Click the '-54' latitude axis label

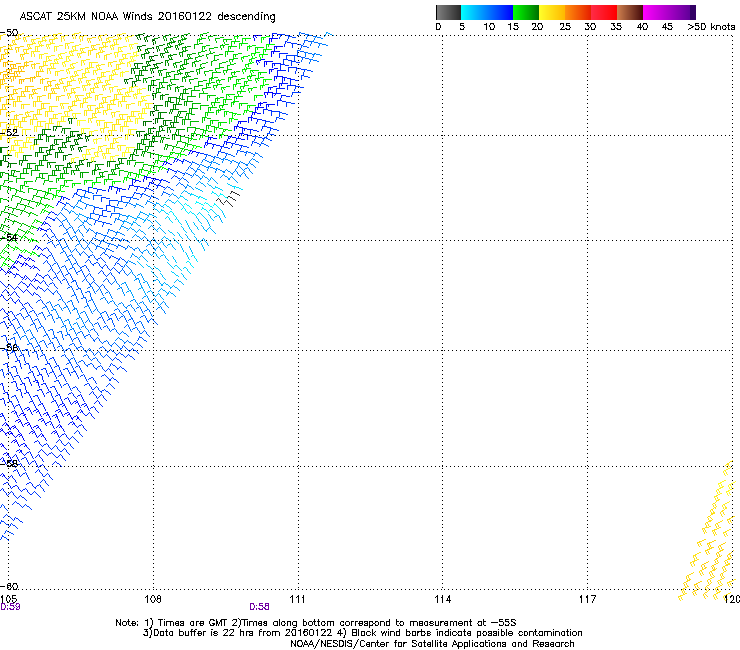pyautogui.click(x=9, y=237)
